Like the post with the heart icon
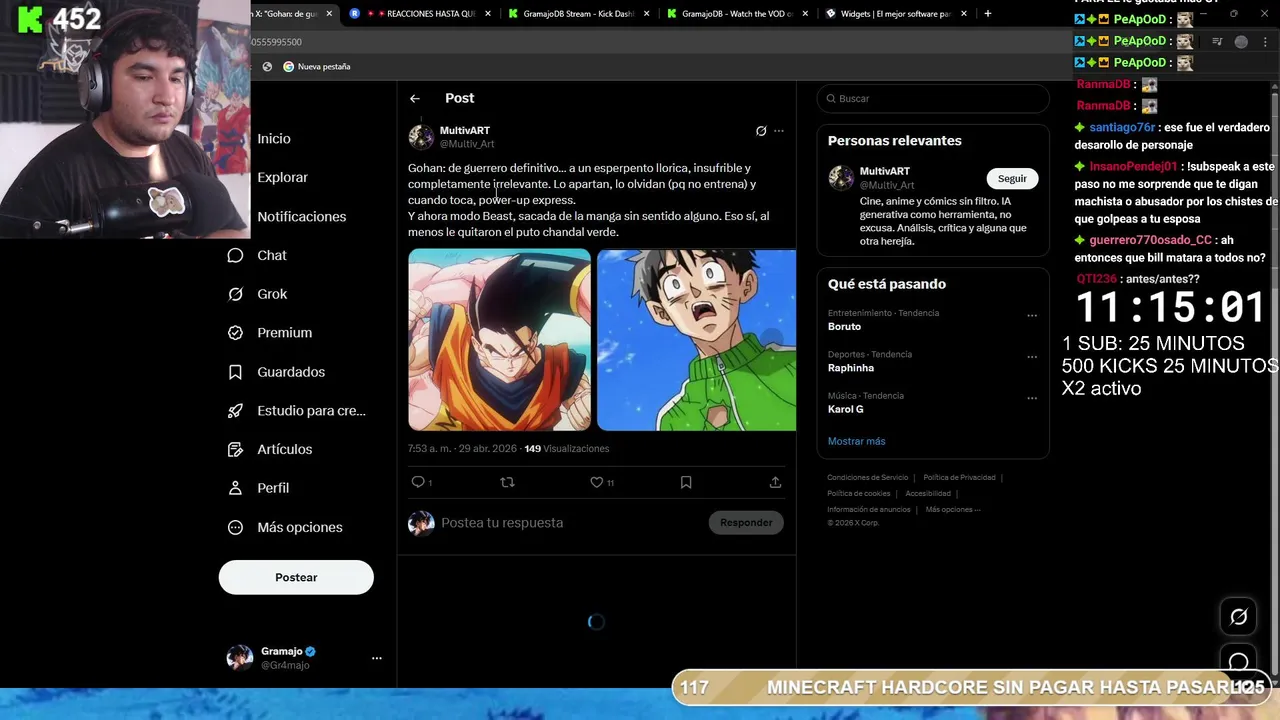Viewport: 1280px width, 720px height. [596, 482]
